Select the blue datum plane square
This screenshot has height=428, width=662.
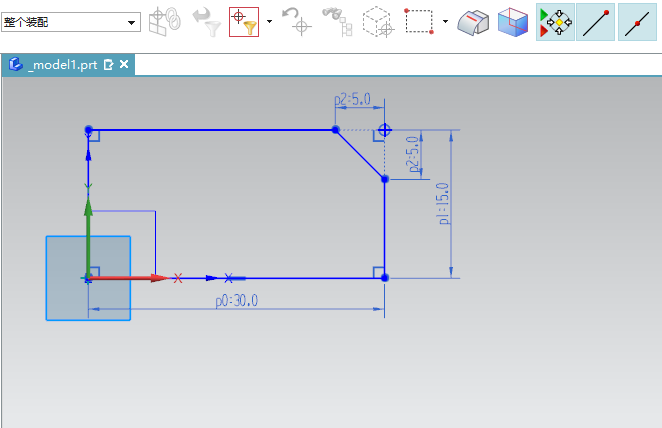(88, 278)
